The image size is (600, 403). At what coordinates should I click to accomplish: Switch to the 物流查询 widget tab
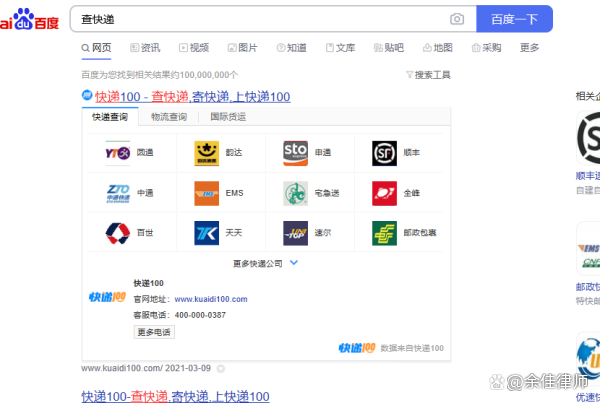pos(169,117)
